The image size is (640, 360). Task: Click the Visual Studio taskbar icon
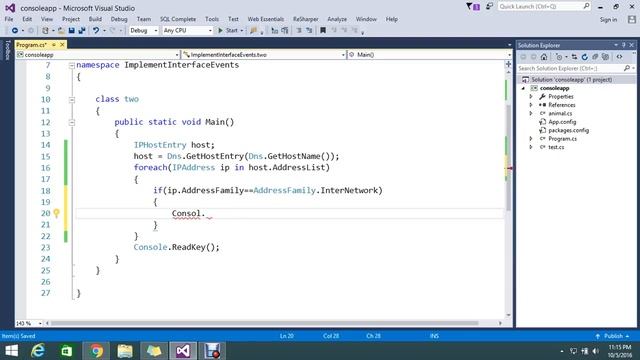(183, 351)
